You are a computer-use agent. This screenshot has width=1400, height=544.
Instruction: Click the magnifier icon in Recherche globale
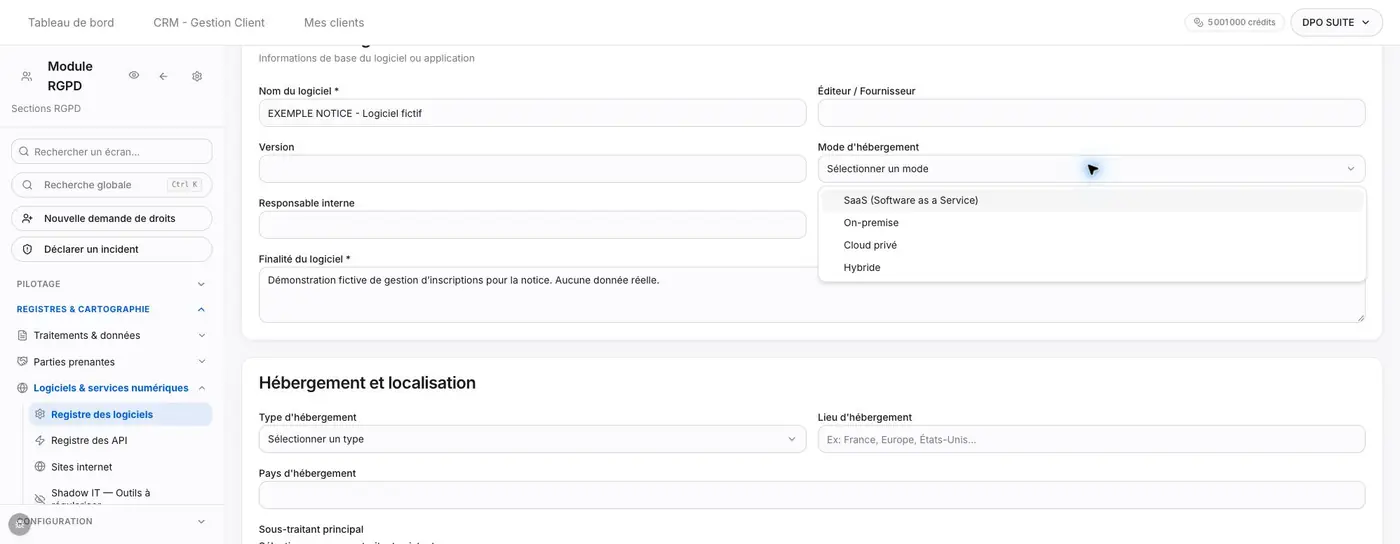point(27,185)
